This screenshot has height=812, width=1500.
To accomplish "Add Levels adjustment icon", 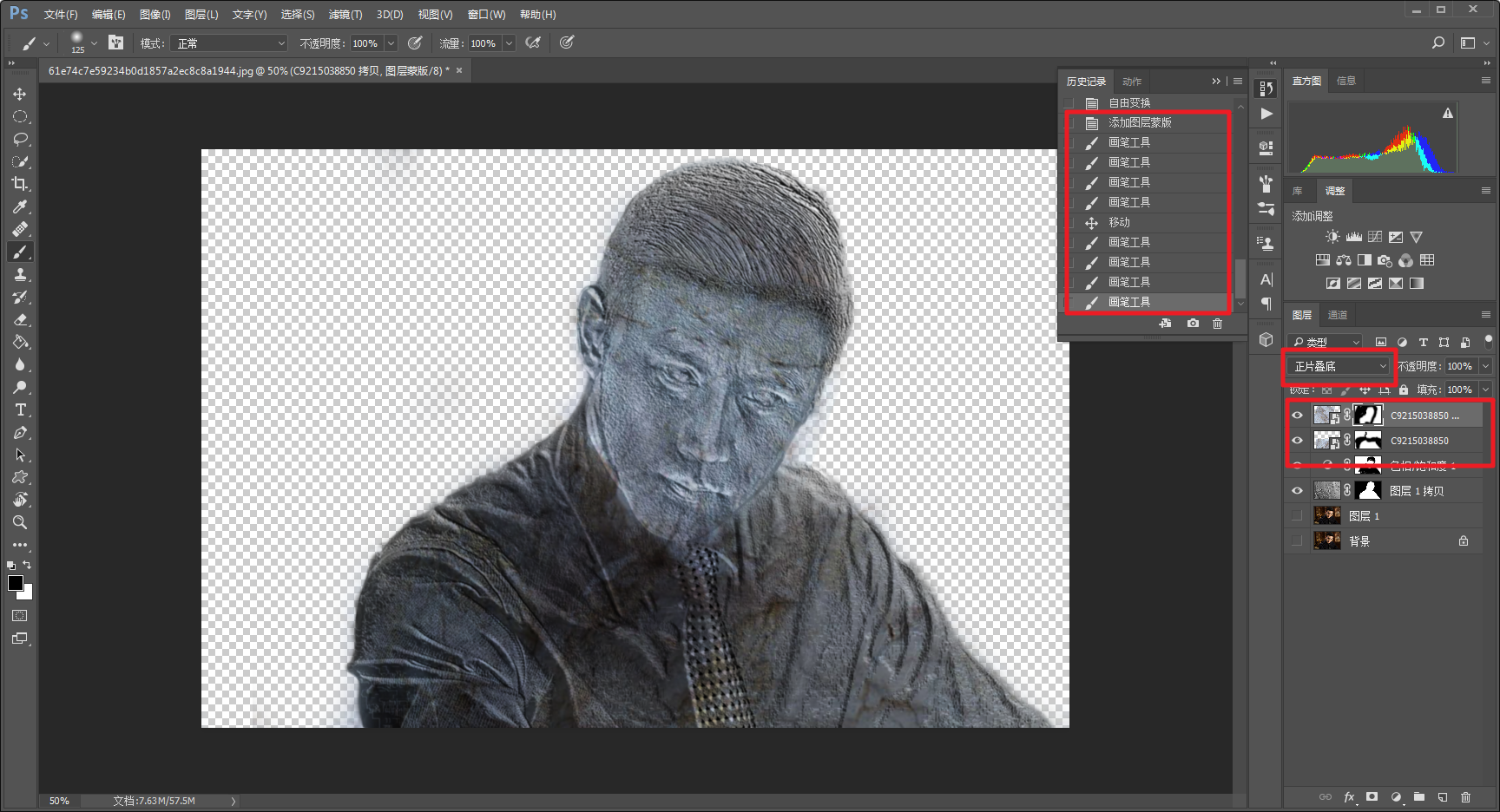I will click(x=1354, y=237).
